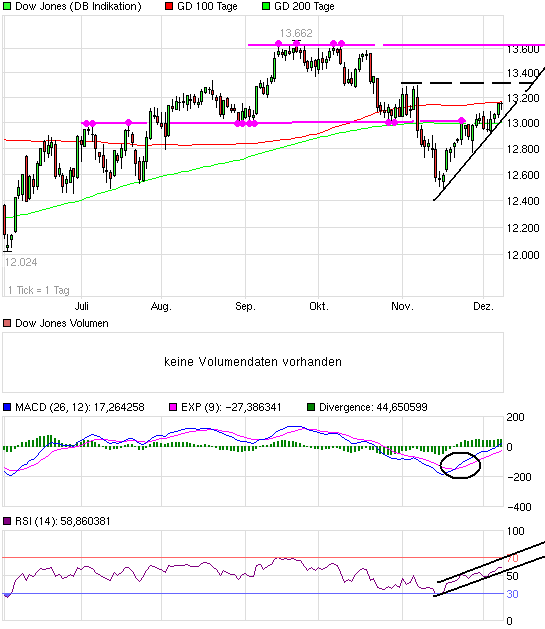Click the Sep. month axis label
Image resolution: width=545 pixels, height=629 pixels.
coord(245,306)
